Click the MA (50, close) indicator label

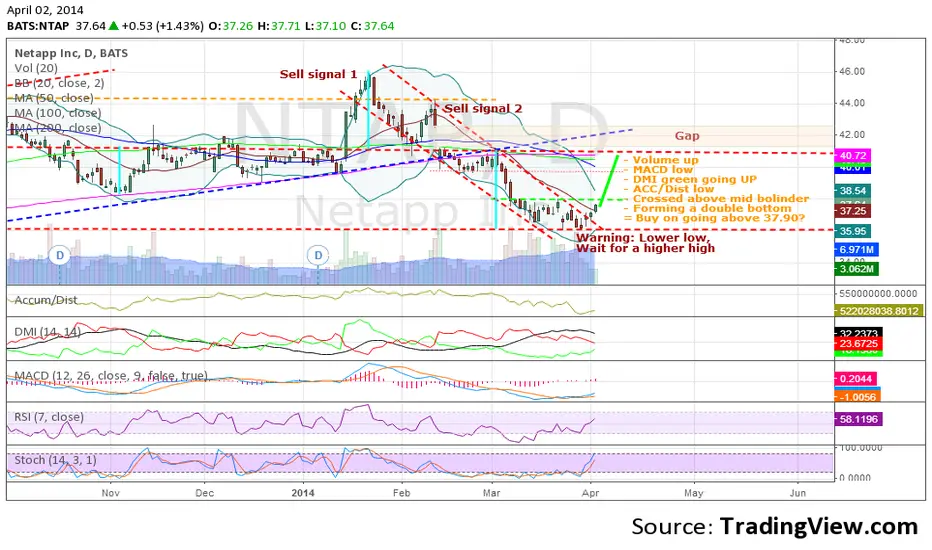pos(53,98)
